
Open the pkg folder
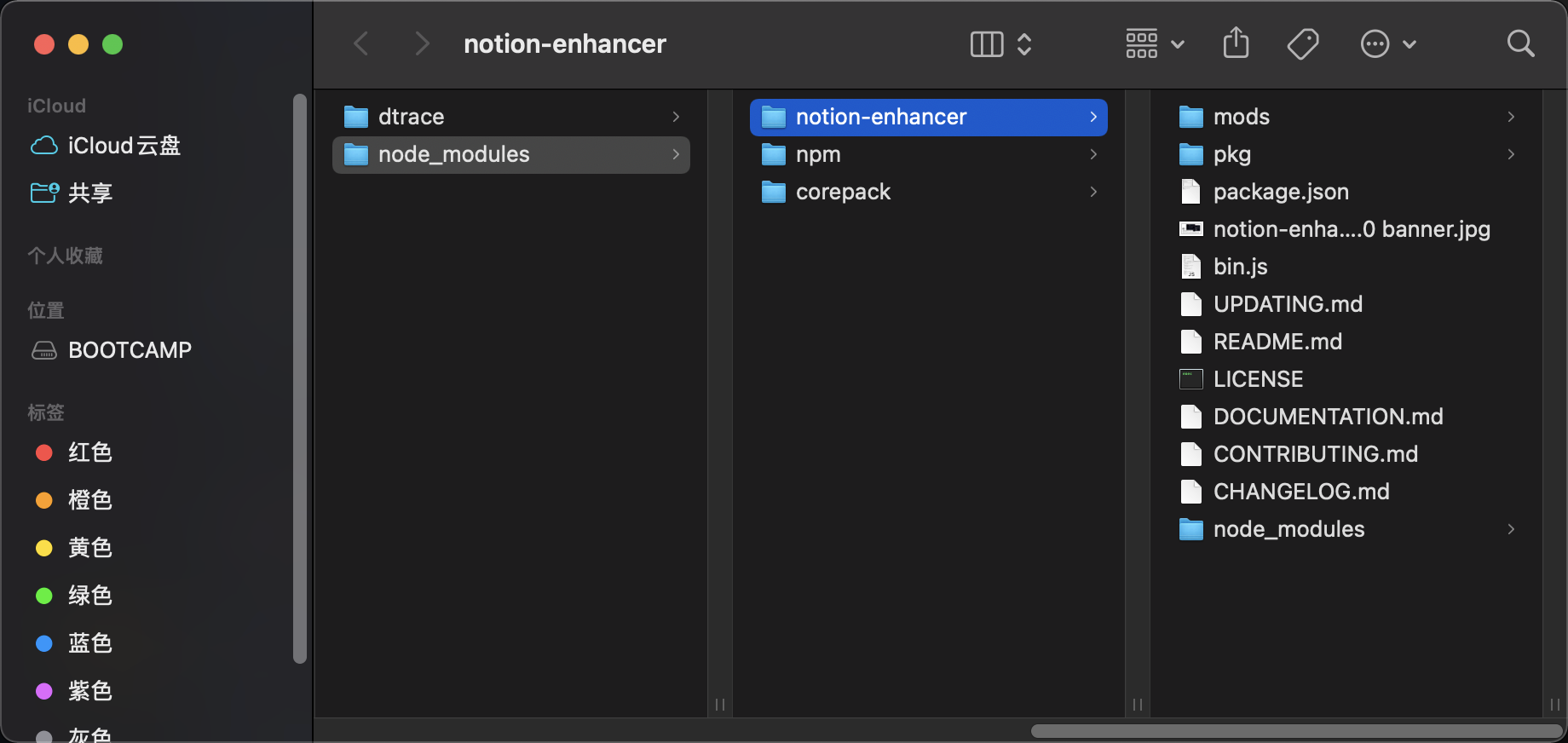[x=1346, y=154]
